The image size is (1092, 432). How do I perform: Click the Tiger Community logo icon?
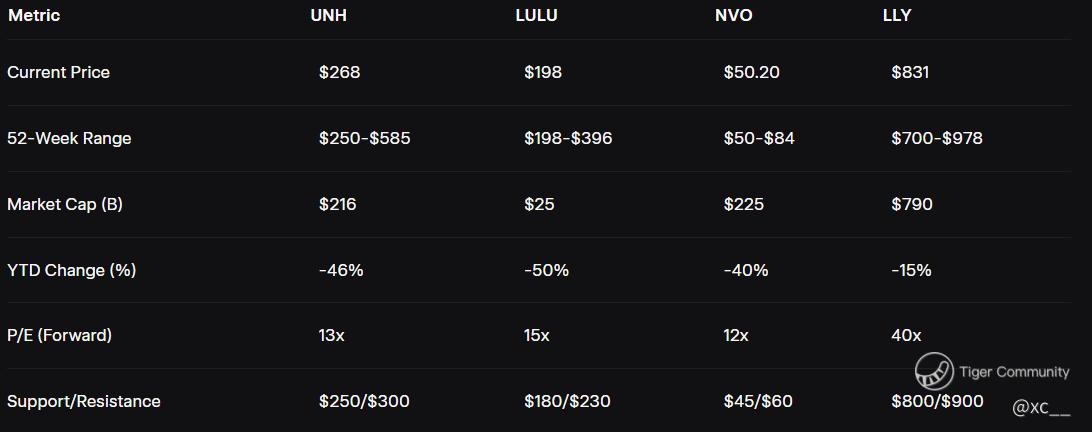coord(934,371)
